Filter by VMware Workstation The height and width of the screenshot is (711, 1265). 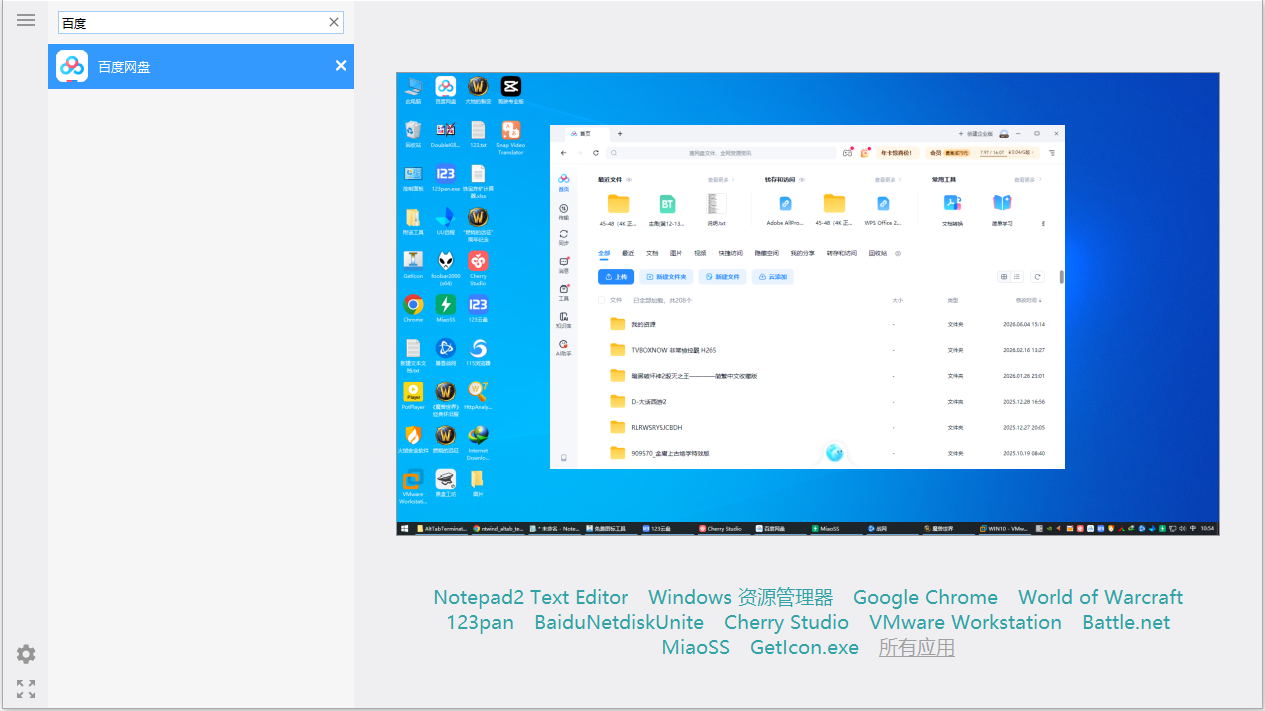[x=965, y=622]
